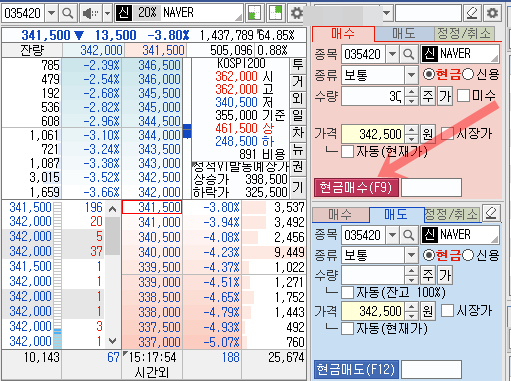Viewport: 511px width, 381px height.
Task: Check 자동(잔고 100%) checkbox
Action: 348,293
